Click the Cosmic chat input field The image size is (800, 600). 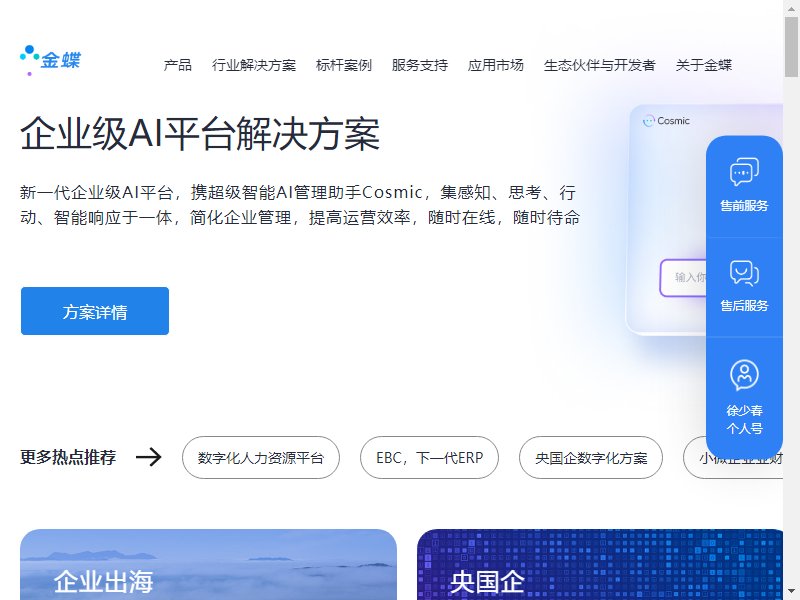click(x=683, y=278)
